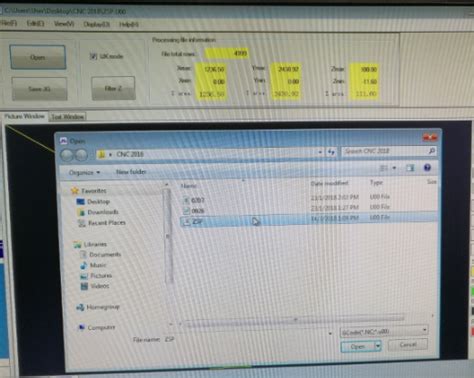Viewport: 474px width, 378px height.
Task: Click change view icon in dialog toolbar
Action: 384,168
